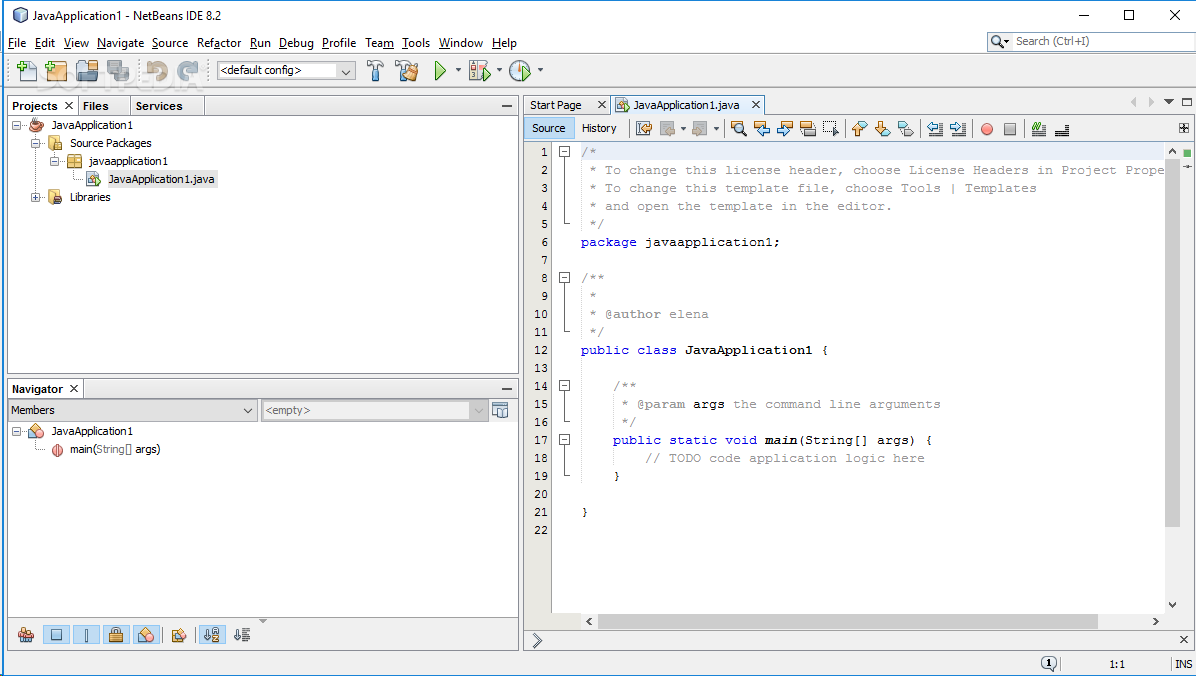Click Previous Bookmark icon in editor toolbar

coord(860,129)
